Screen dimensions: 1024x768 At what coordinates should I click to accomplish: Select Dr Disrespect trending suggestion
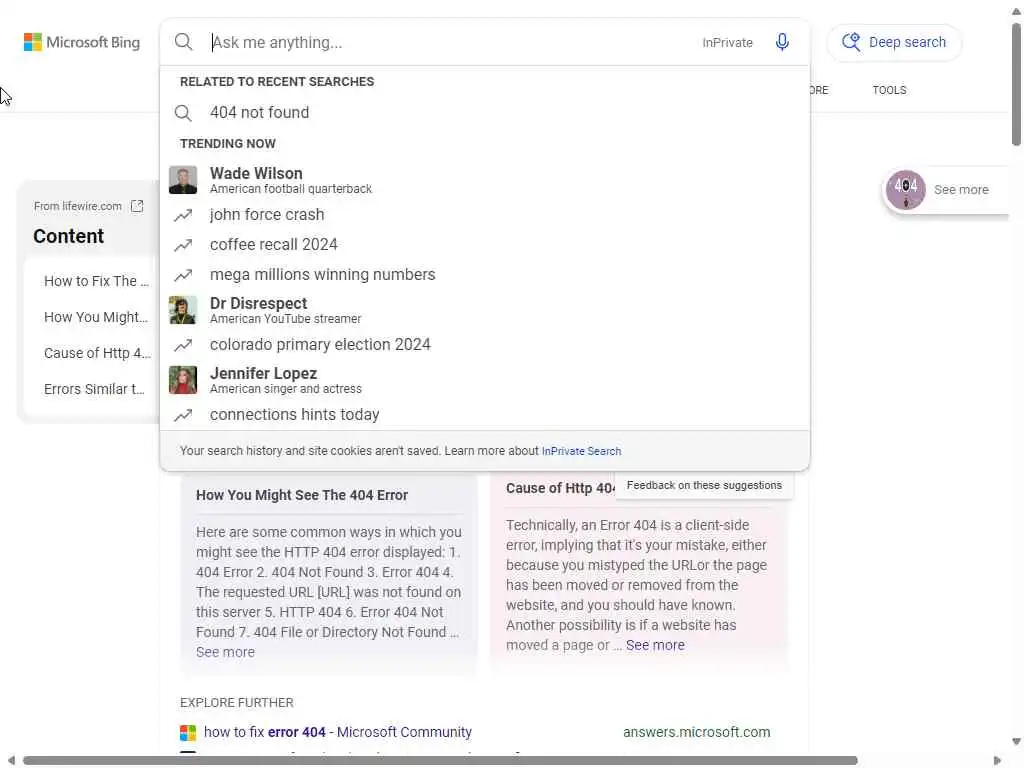pyautogui.click(x=485, y=310)
